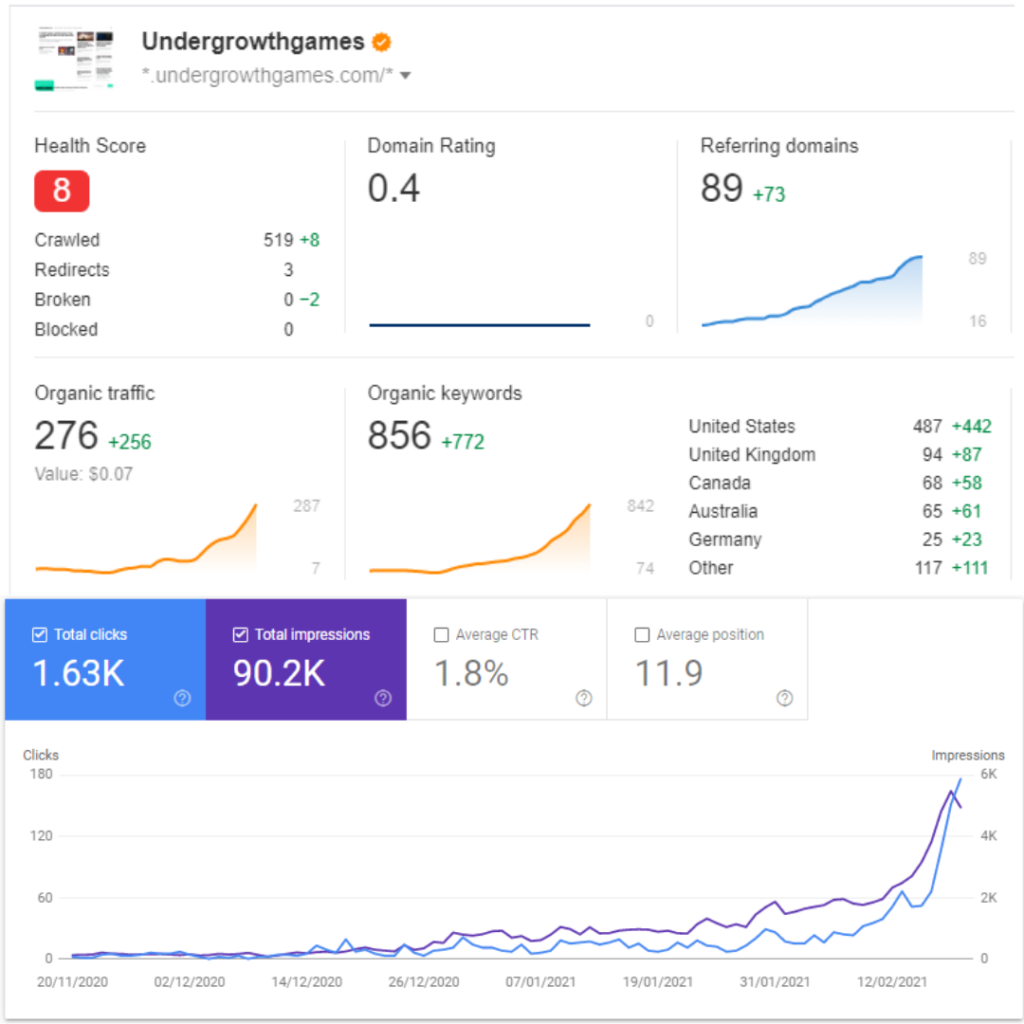Click the +256 organic traffic change
This screenshot has width=1024, height=1024.
(x=129, y=442)
